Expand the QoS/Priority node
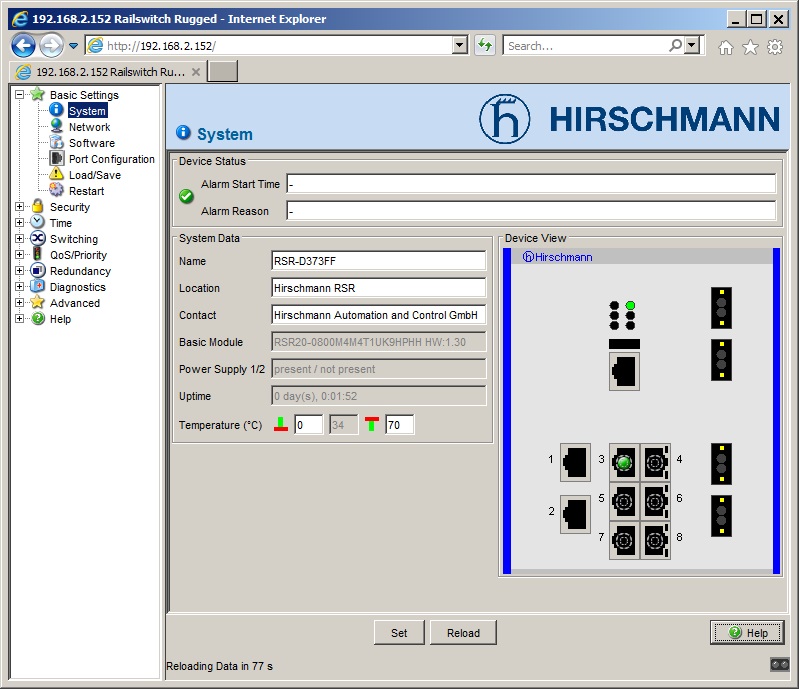The image size is (799, 689). pyautogui.click(x=19, y=255)
